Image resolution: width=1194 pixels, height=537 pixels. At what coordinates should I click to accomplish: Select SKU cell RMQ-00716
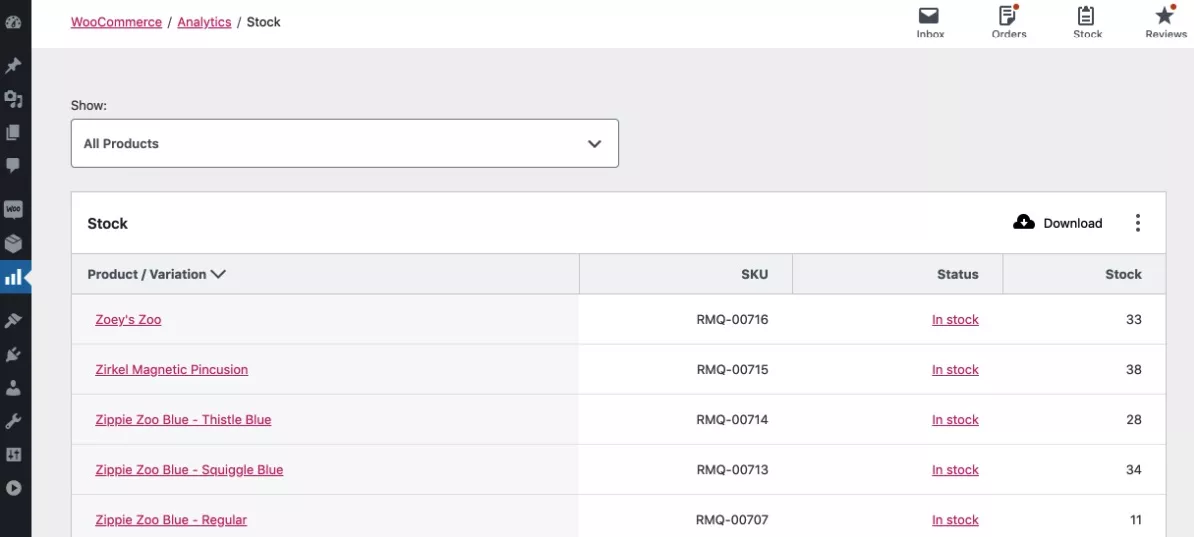coord(733,320)
